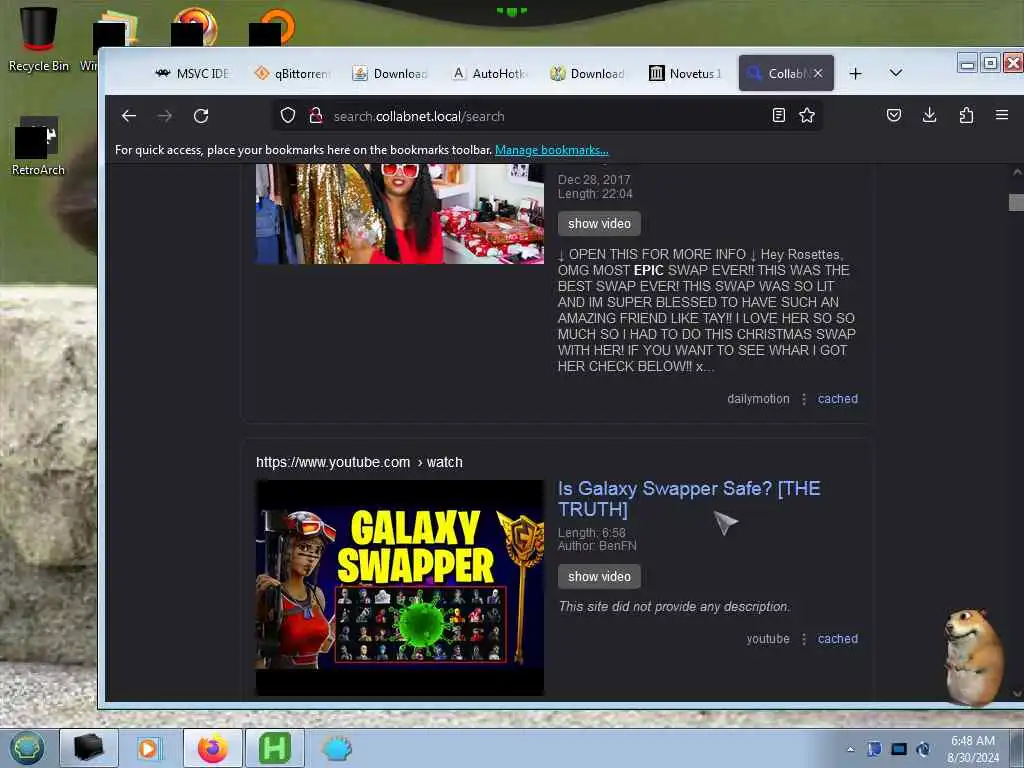Switch to the Novetus tab

tap(686, 74)
